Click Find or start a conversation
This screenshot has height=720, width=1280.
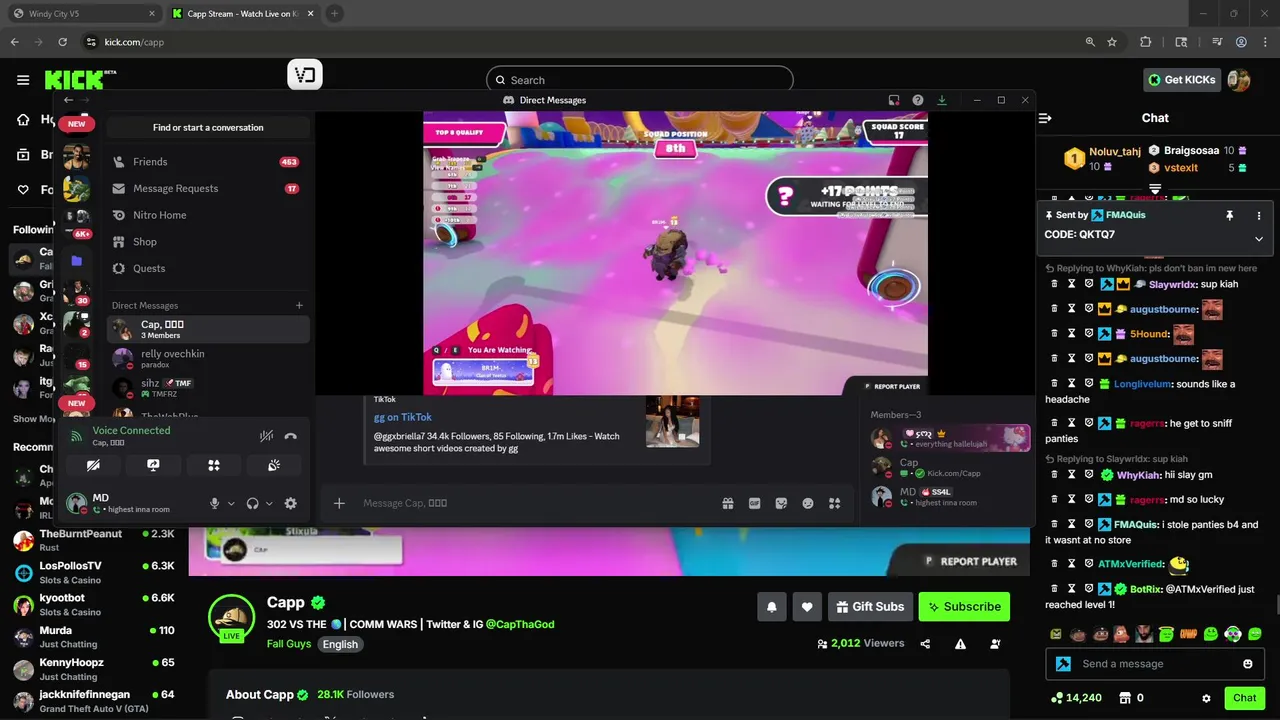click(208, 128)
